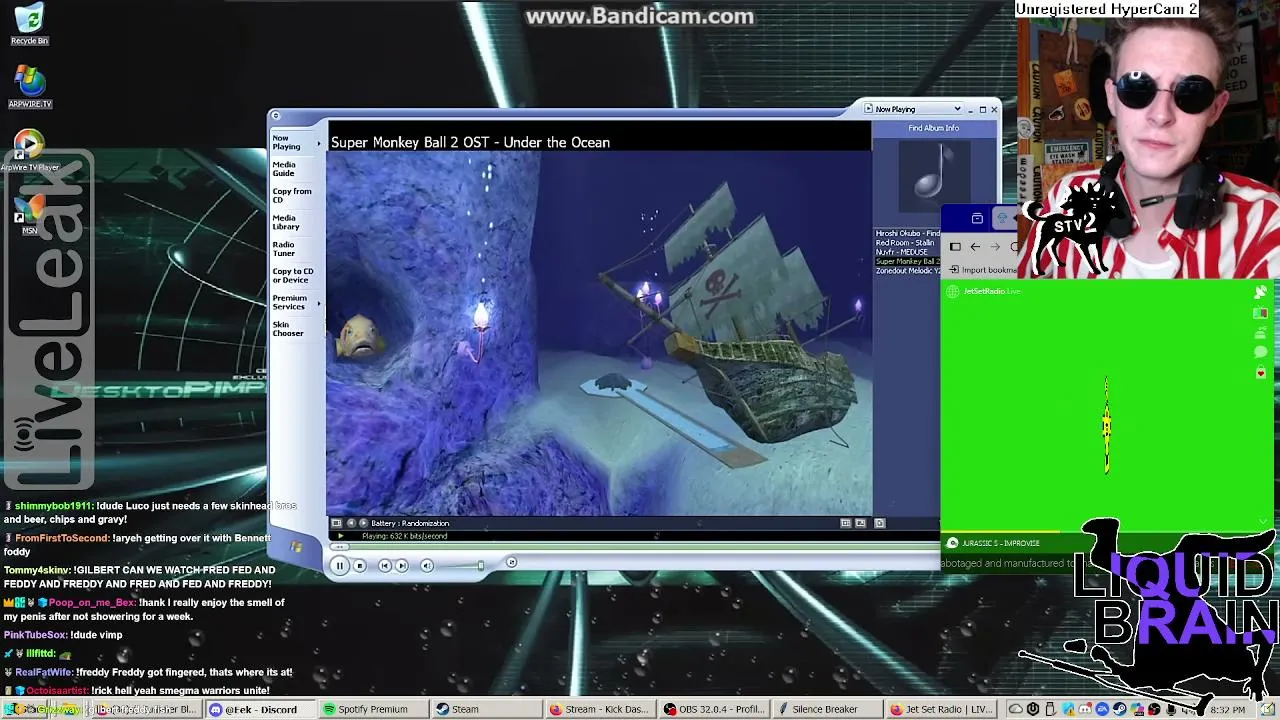Switch to OBS 32.0.4 in the taskbar
This screenshot has height=720, width=1280.
click(713, 710)
